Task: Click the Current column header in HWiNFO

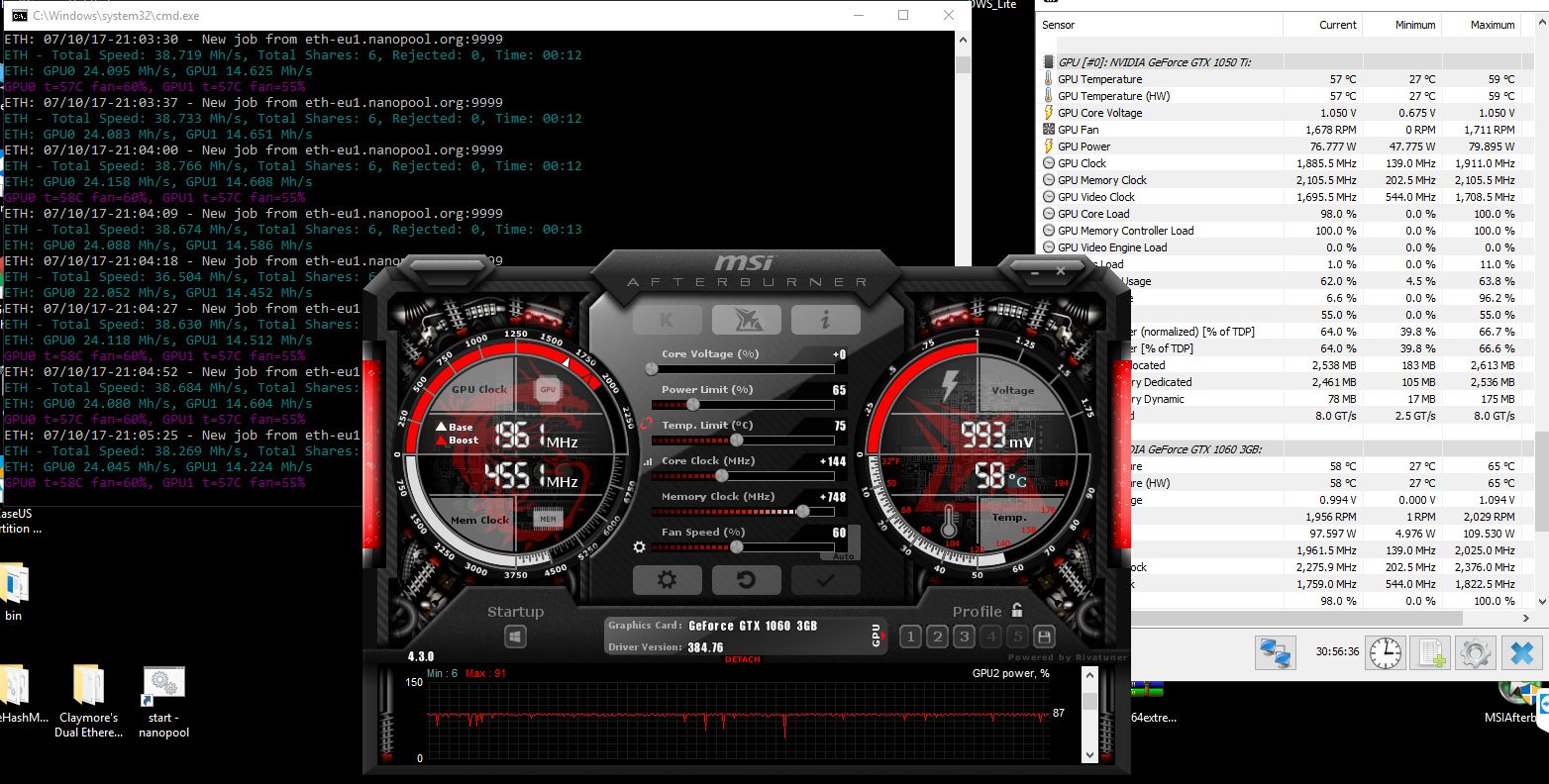Action: pyautogui.click(x=1323, y=25)
